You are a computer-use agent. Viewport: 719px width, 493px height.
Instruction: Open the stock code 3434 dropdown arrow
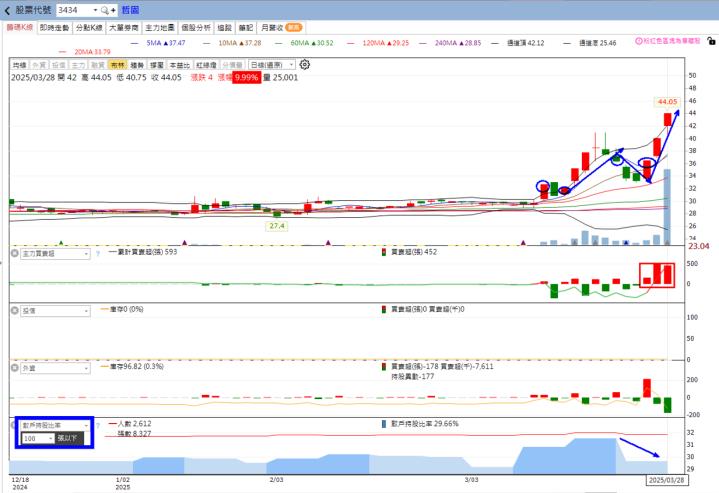tap(95, 10)
